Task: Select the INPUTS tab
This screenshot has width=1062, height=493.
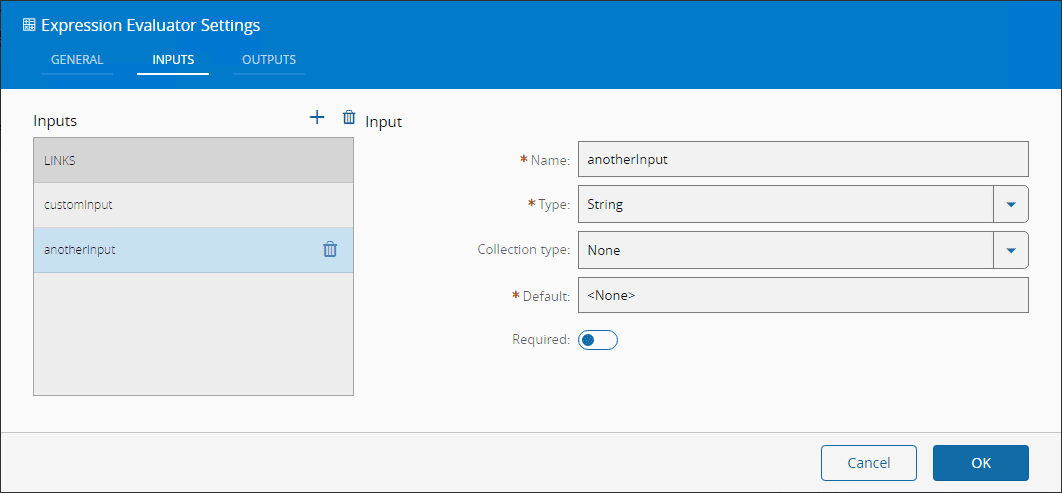Action: 173,60
